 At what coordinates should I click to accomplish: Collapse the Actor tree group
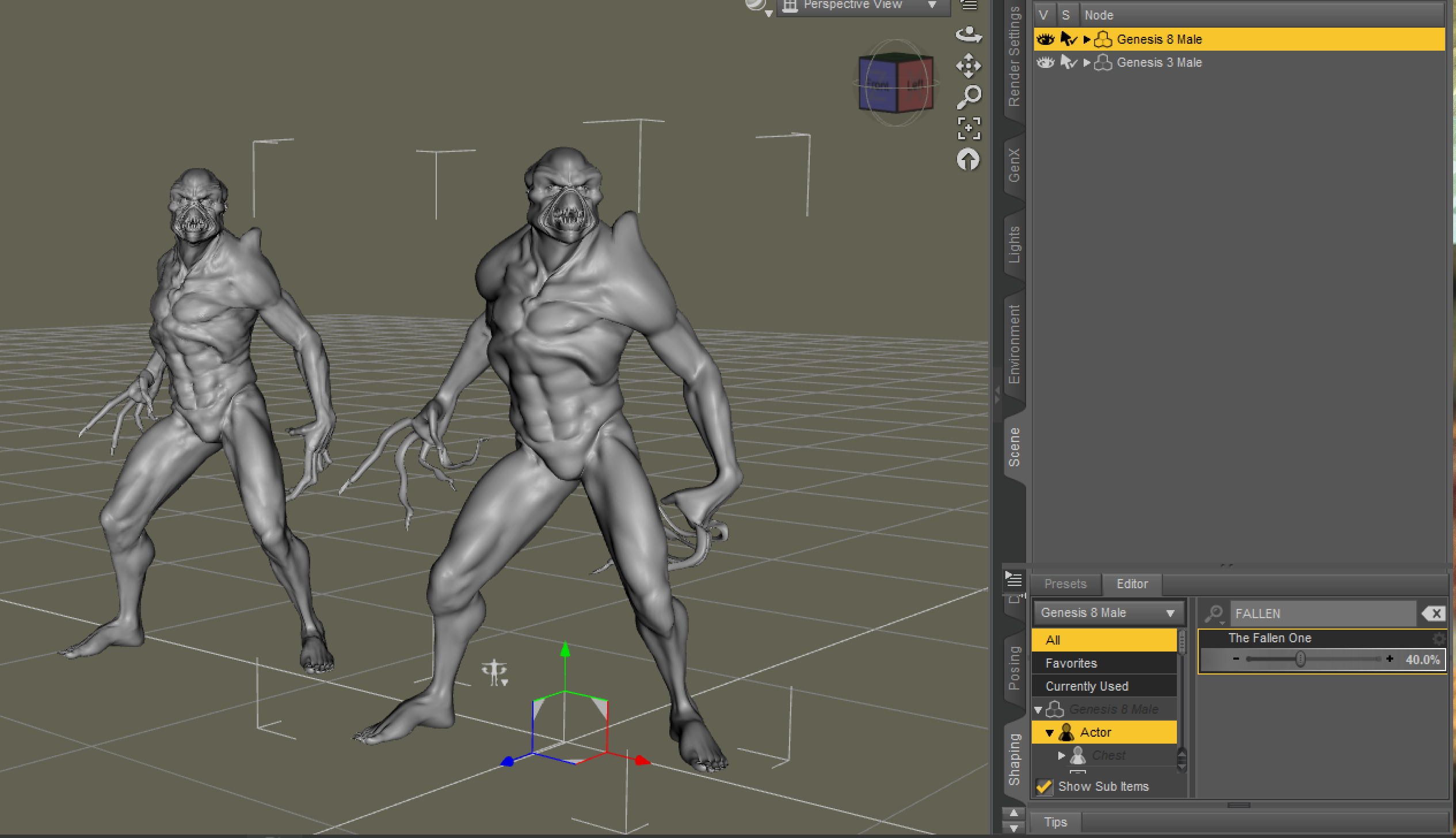coord(1049,733)
